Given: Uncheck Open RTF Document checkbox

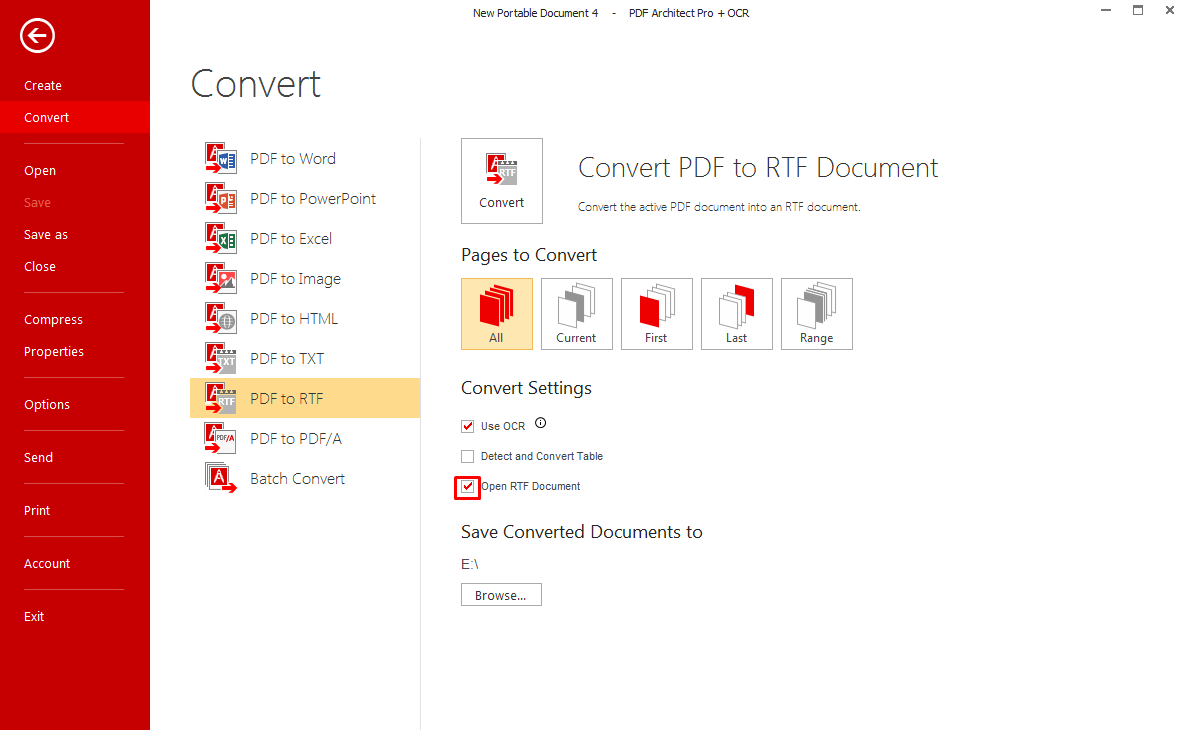Looking at the screenshot, I should coord(468,486).
